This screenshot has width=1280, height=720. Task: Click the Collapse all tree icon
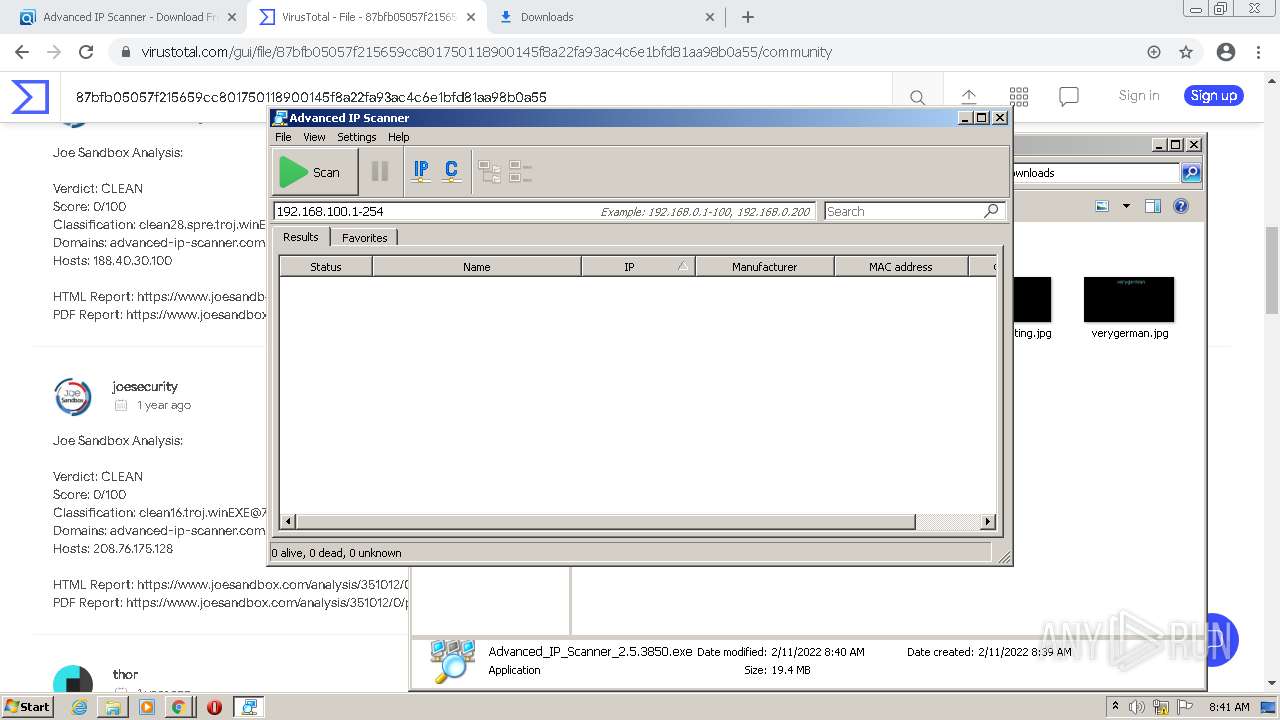521,172
